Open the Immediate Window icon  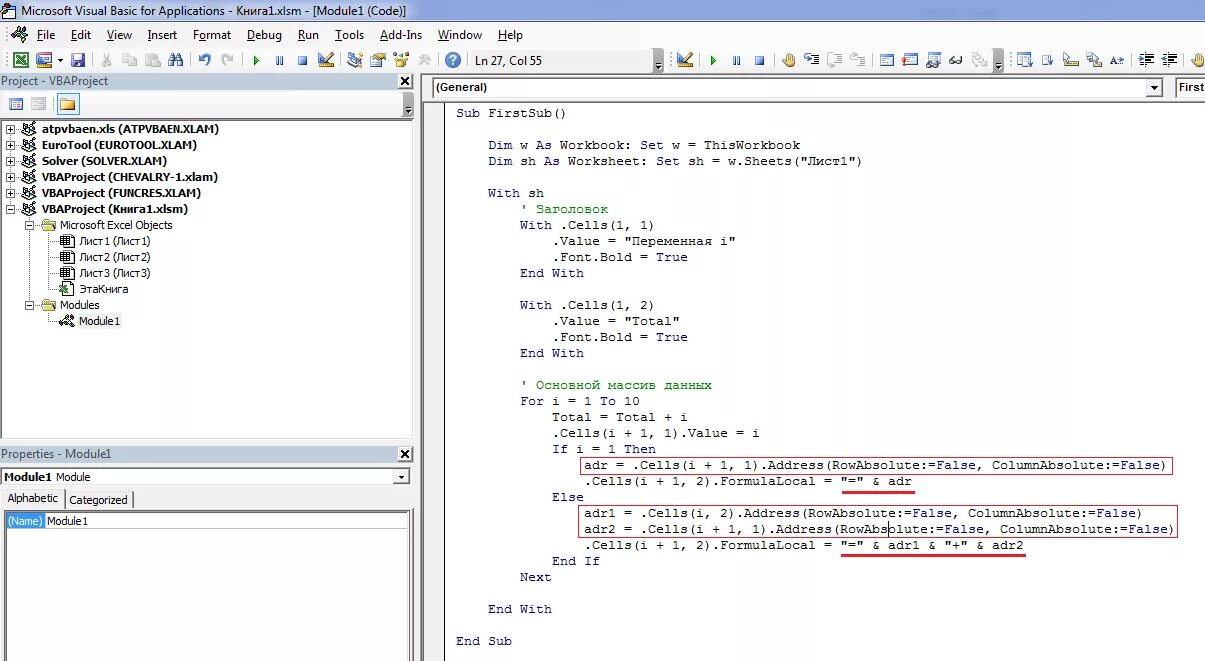[909, 60]
